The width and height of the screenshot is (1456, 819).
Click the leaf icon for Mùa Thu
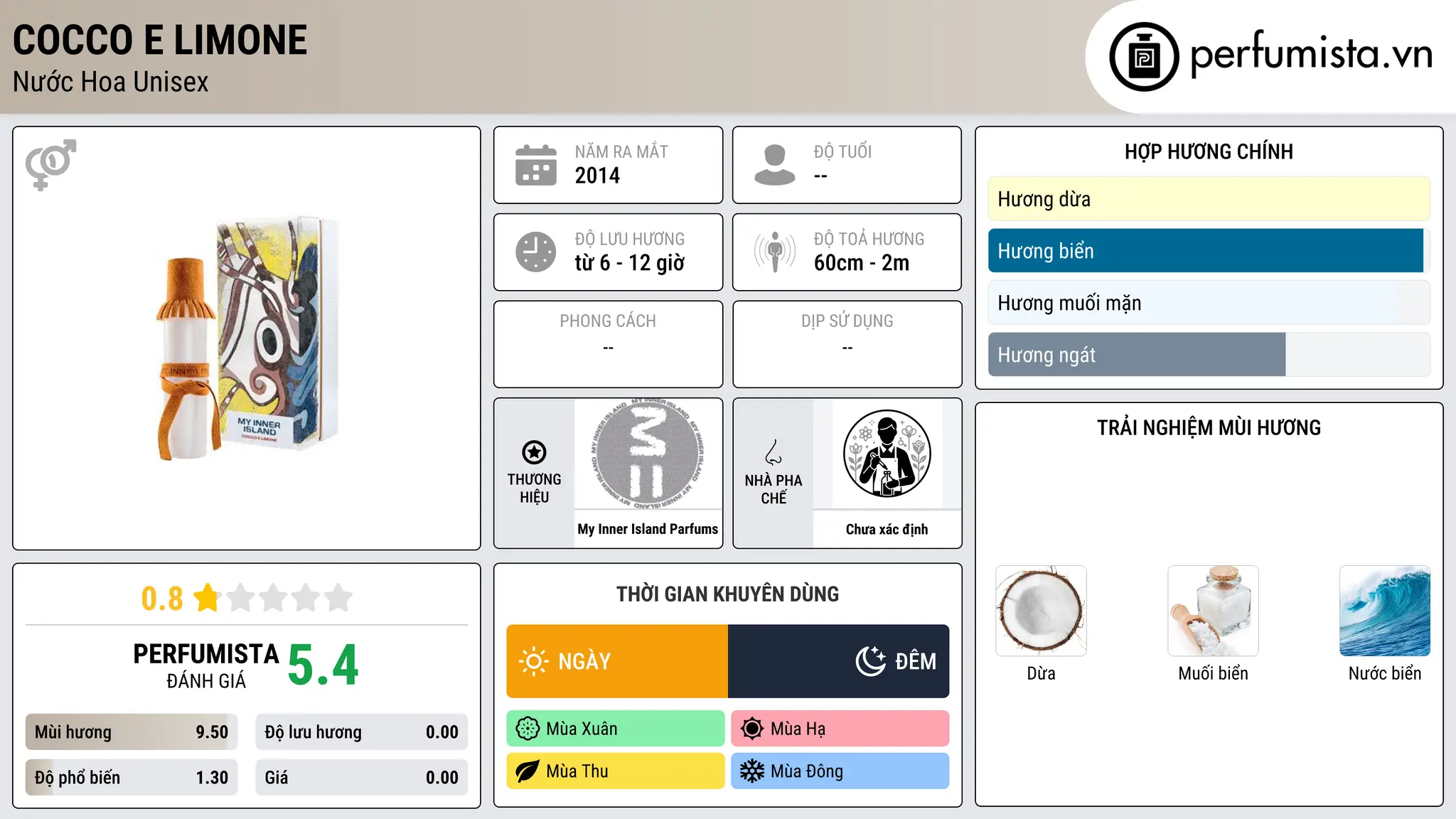[528, 771]
